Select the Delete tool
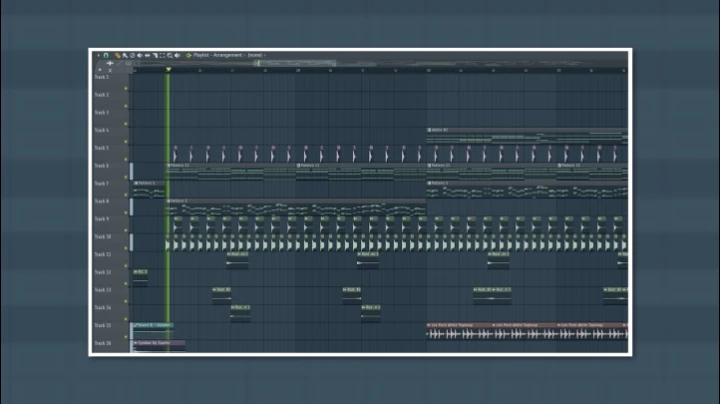Viewport: 720px width, 404px height. click(132, 55)
